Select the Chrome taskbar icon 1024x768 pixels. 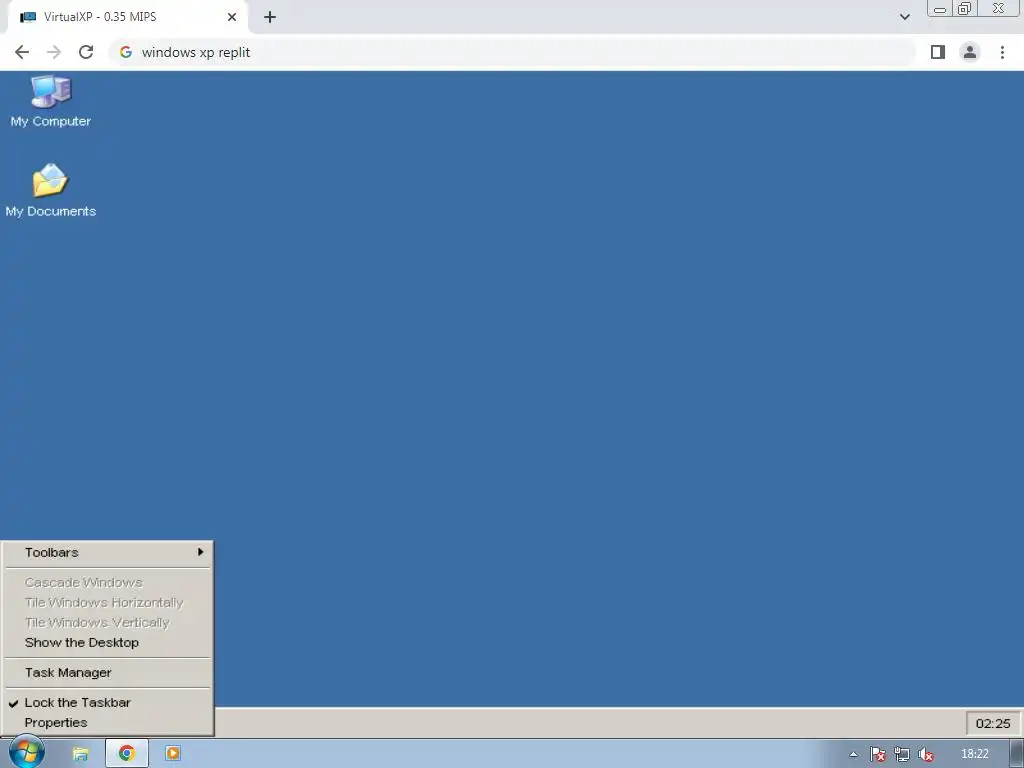[x=127, y=754]
